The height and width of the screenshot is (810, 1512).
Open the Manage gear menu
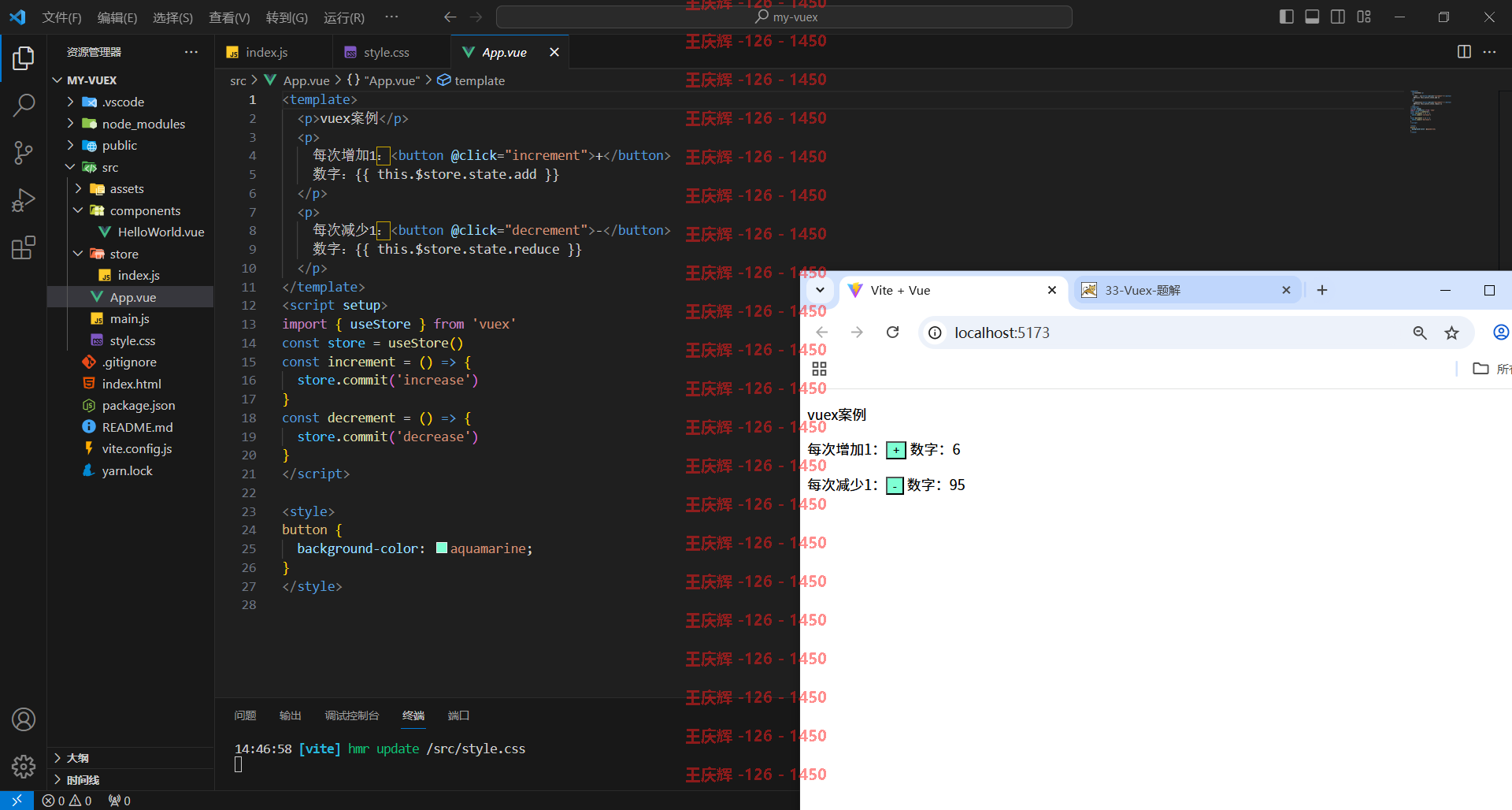click(24, 766)
